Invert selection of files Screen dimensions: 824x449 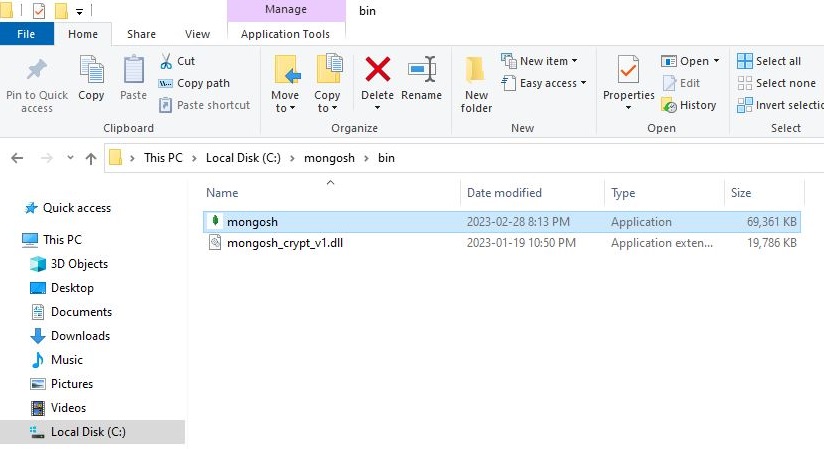(x=780, y=105)
